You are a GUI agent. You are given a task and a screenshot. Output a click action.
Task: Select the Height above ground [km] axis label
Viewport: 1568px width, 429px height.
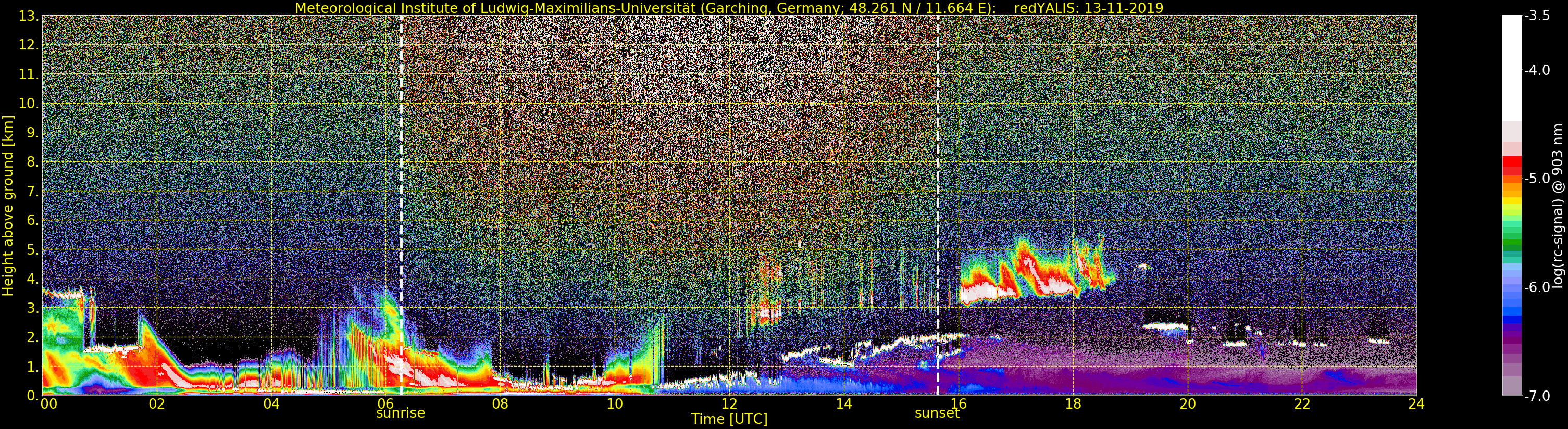(x=8, y=206)
